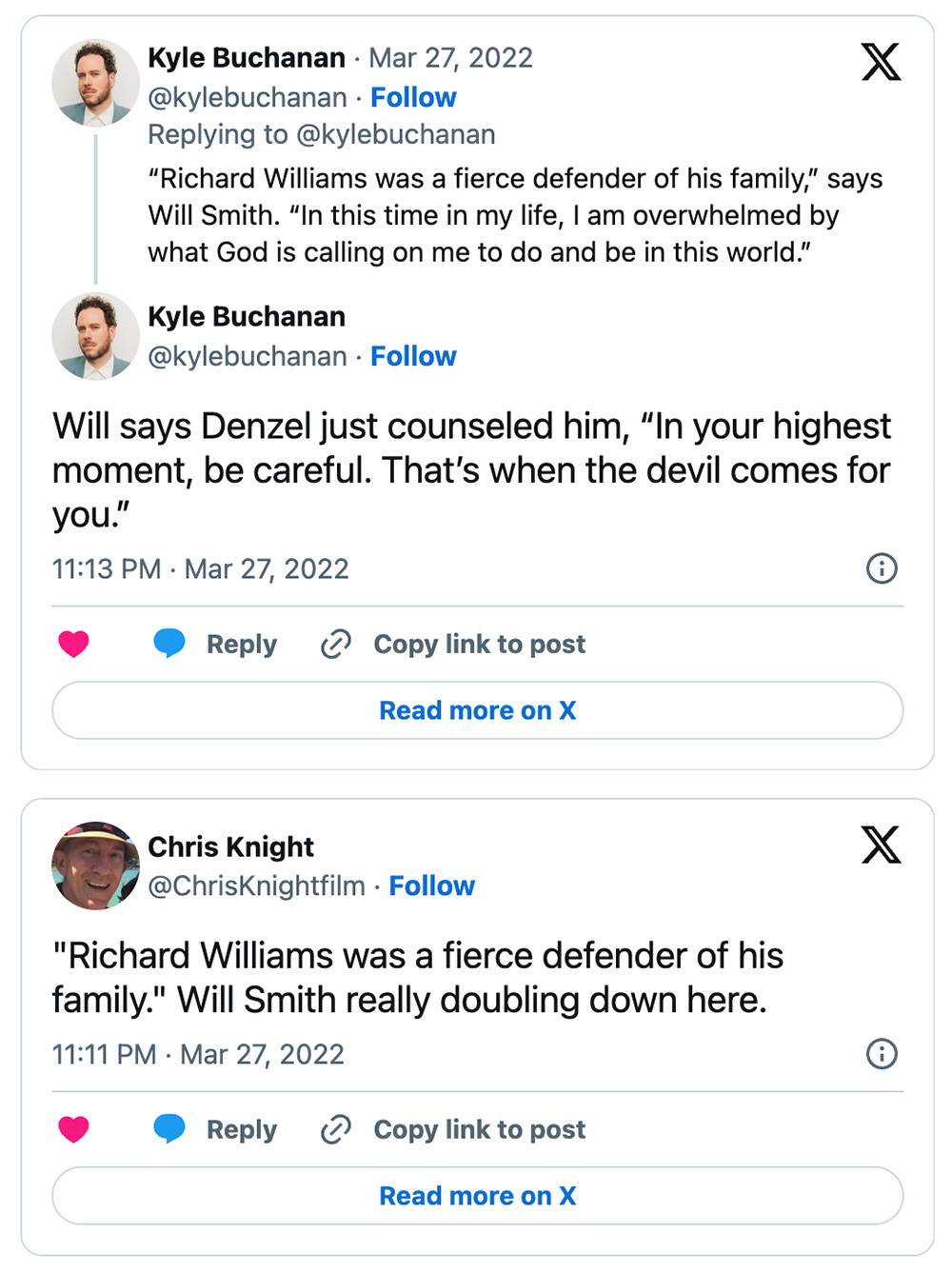Open the 11:13 PM · Mar 27, 2022 timestamp
The image size is (952, 1273).
200,569
